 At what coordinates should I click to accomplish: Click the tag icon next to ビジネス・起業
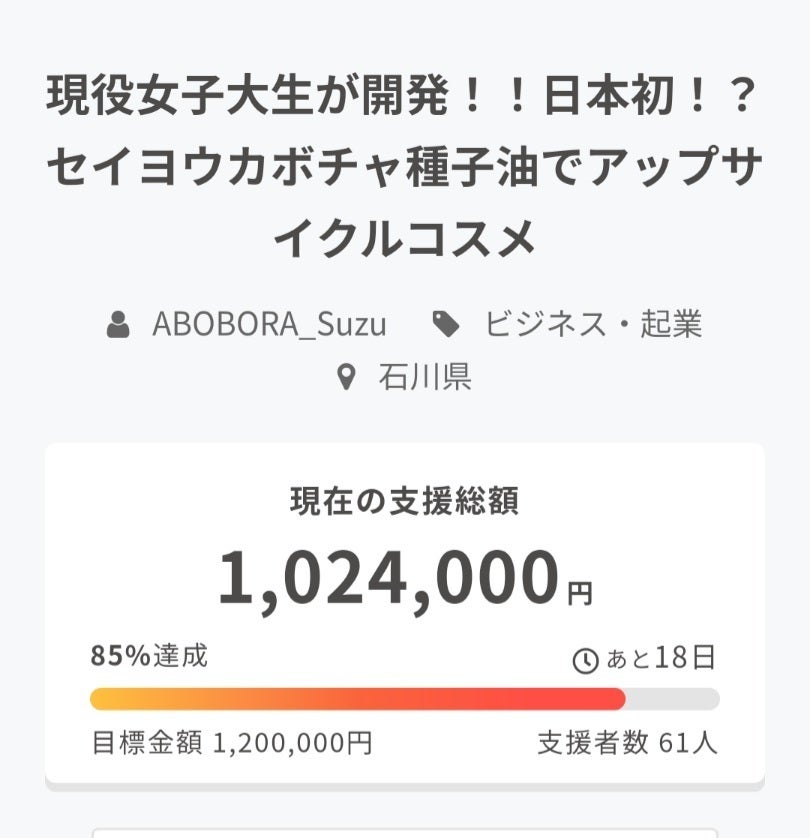tap(445, 324)
